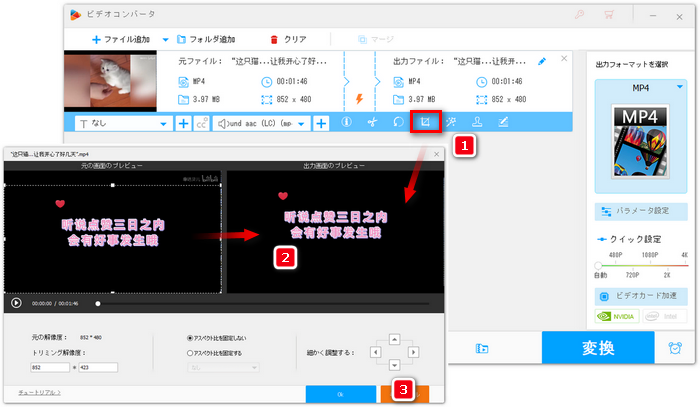Open the effects magic wand tool
The width and height of the screenshot is (700, 407).
click(x=451, y=123)
